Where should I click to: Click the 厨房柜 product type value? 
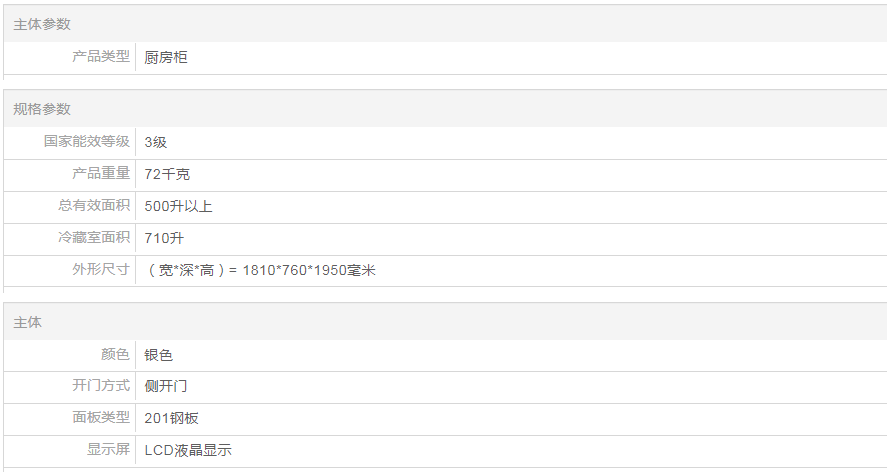(166, 57)
